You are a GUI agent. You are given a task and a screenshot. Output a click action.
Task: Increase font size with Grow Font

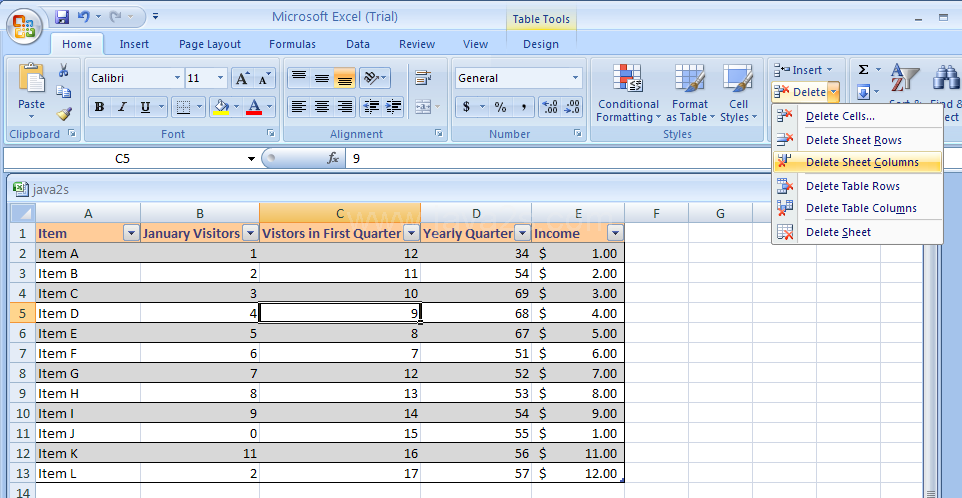point(242,79)
